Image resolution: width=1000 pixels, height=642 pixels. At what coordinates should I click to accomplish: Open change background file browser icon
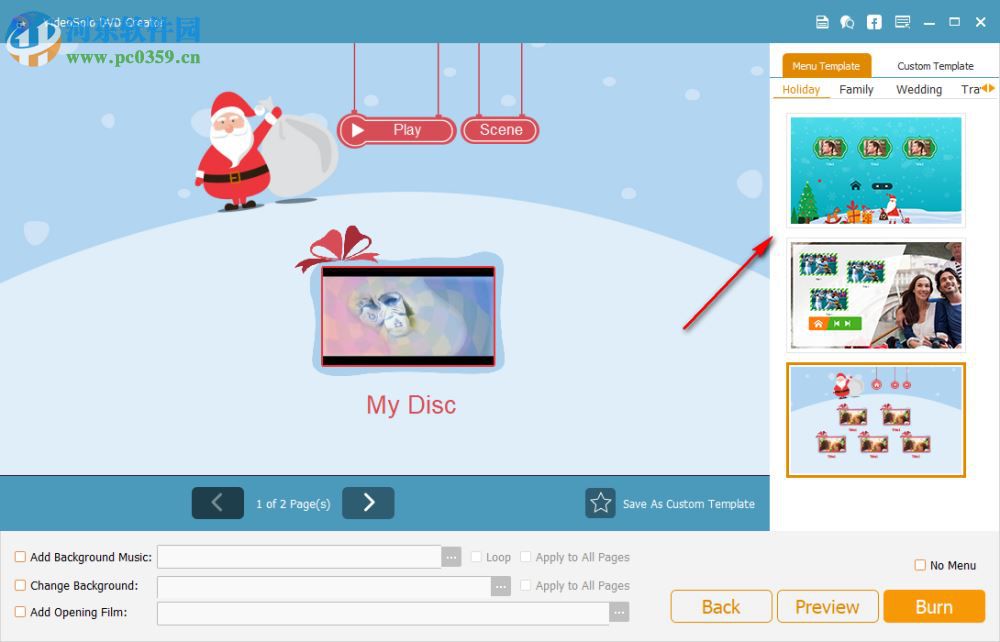tap(499, 586)
